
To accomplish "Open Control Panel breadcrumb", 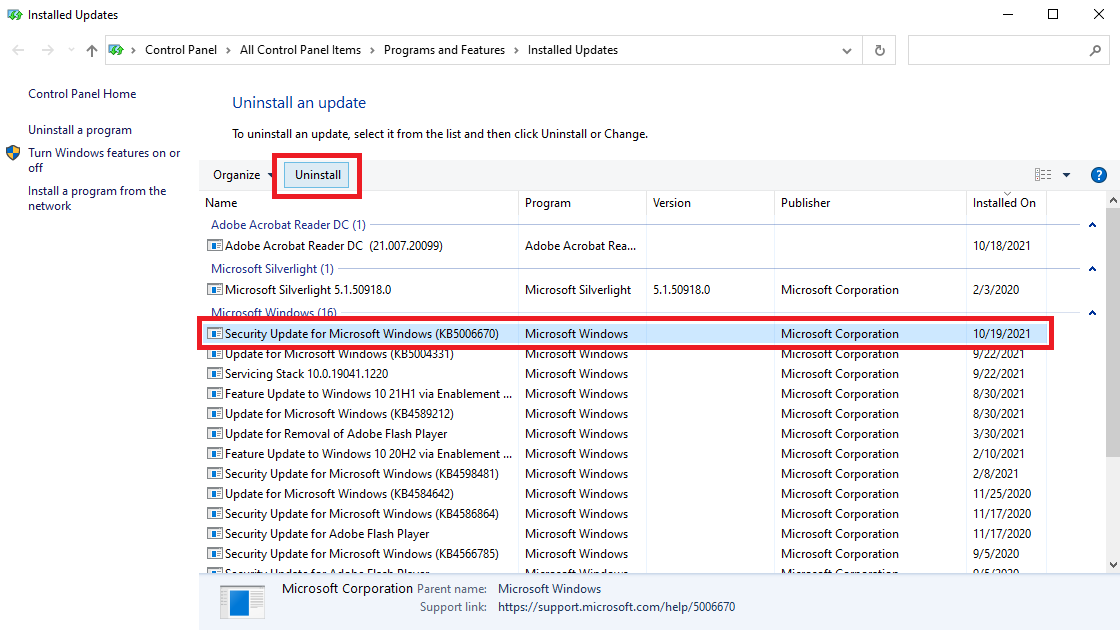I will (x=181, y=50).
